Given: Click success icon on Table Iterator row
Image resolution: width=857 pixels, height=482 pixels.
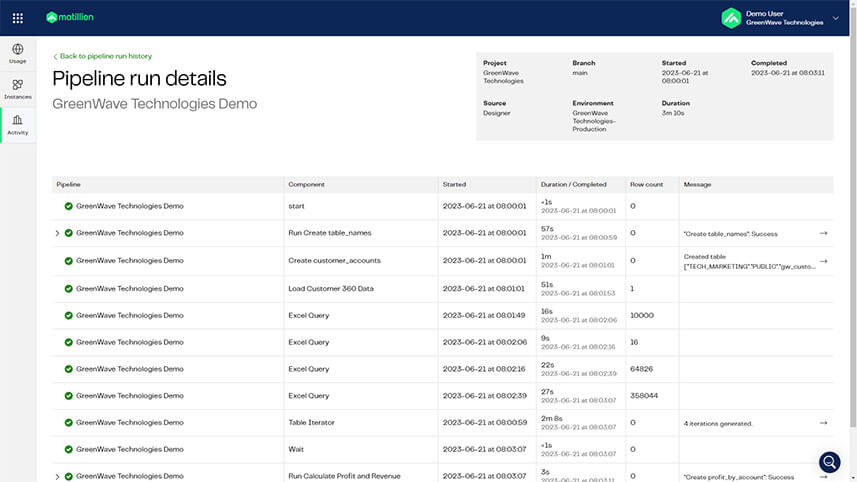Looking at the screenshot, I should tap(68, 422).
